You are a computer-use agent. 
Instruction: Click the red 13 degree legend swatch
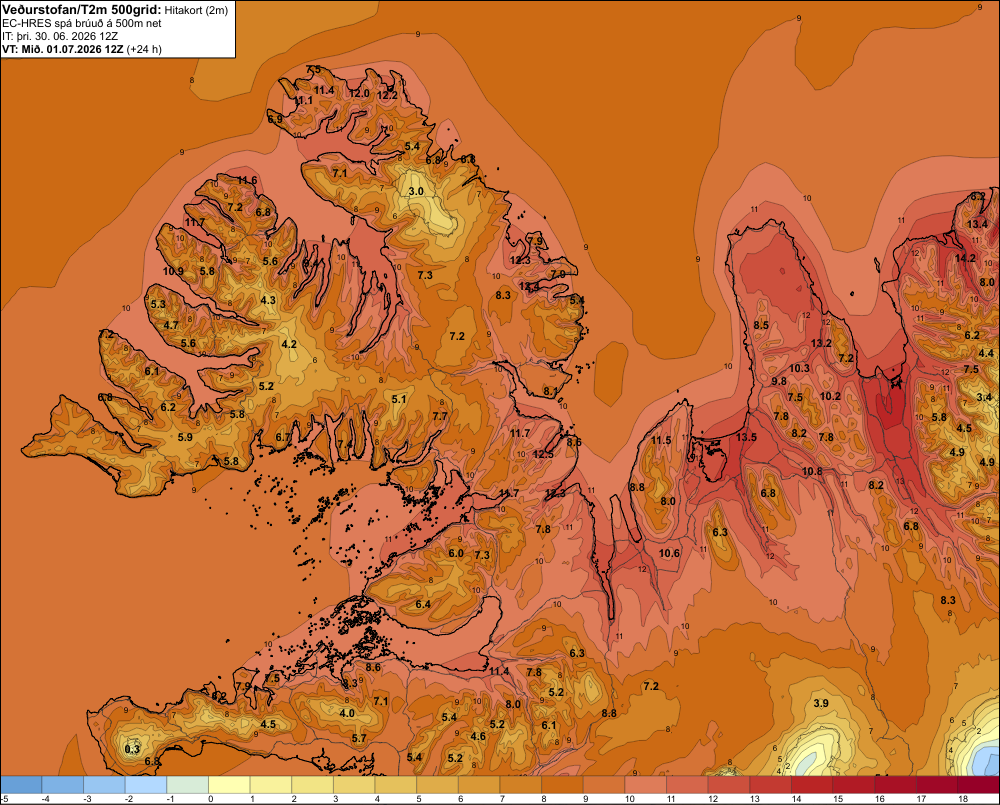click(770, 785)
